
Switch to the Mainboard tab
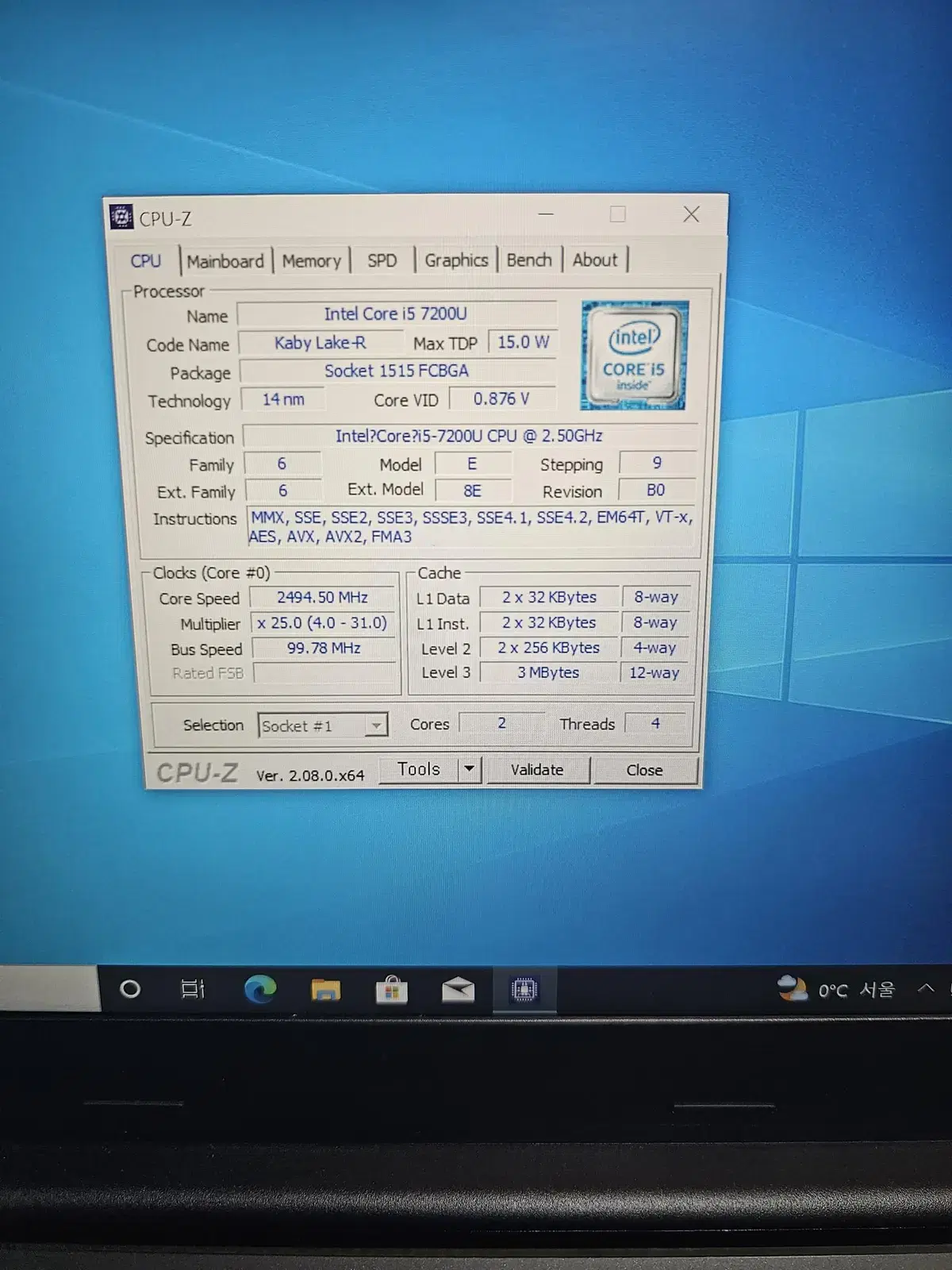[225, 261]
